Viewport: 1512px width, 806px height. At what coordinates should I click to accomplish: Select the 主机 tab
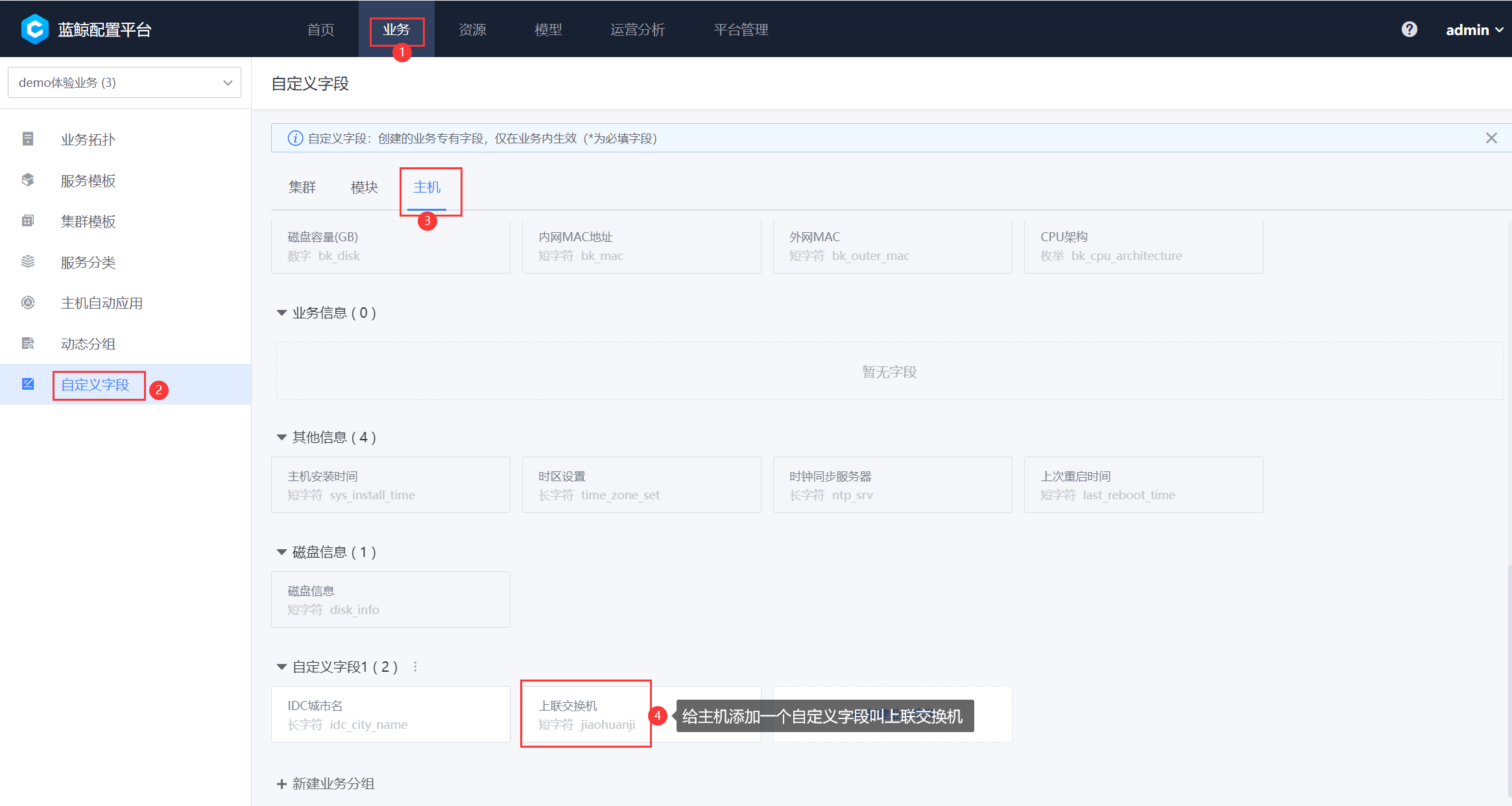[x=427, y=187]
